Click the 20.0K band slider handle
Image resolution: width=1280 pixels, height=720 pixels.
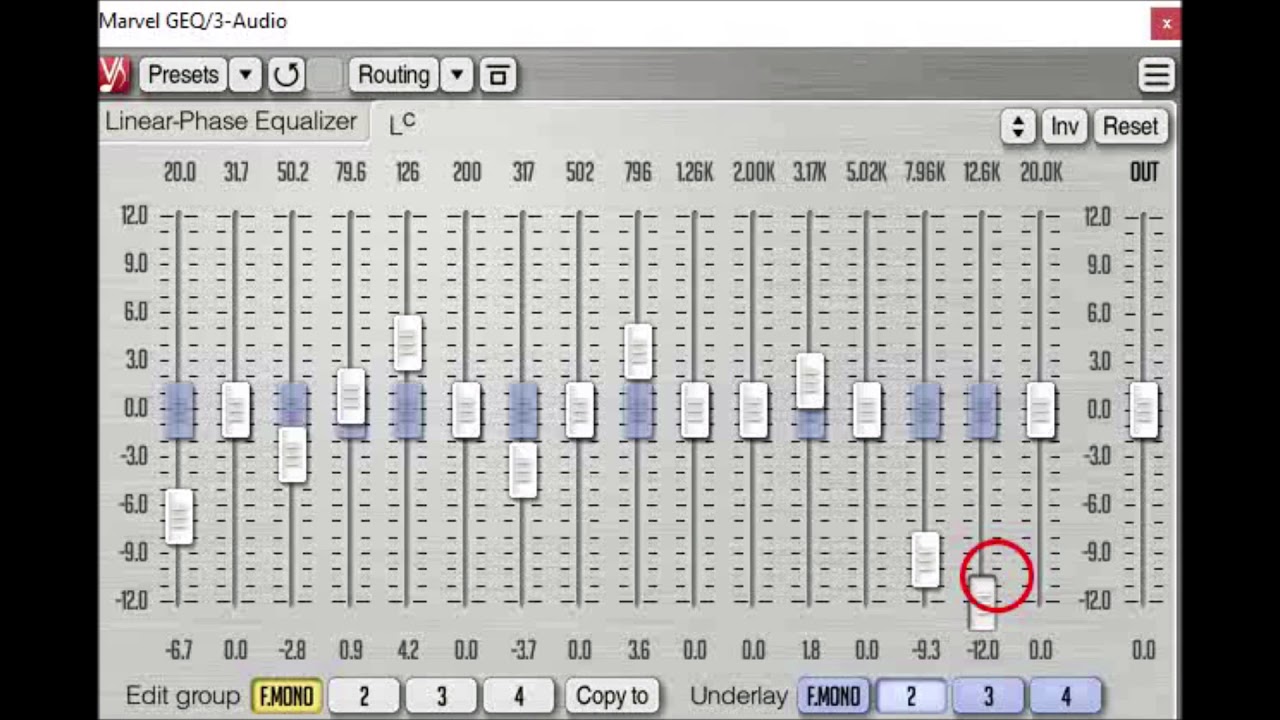[1040, 410]
